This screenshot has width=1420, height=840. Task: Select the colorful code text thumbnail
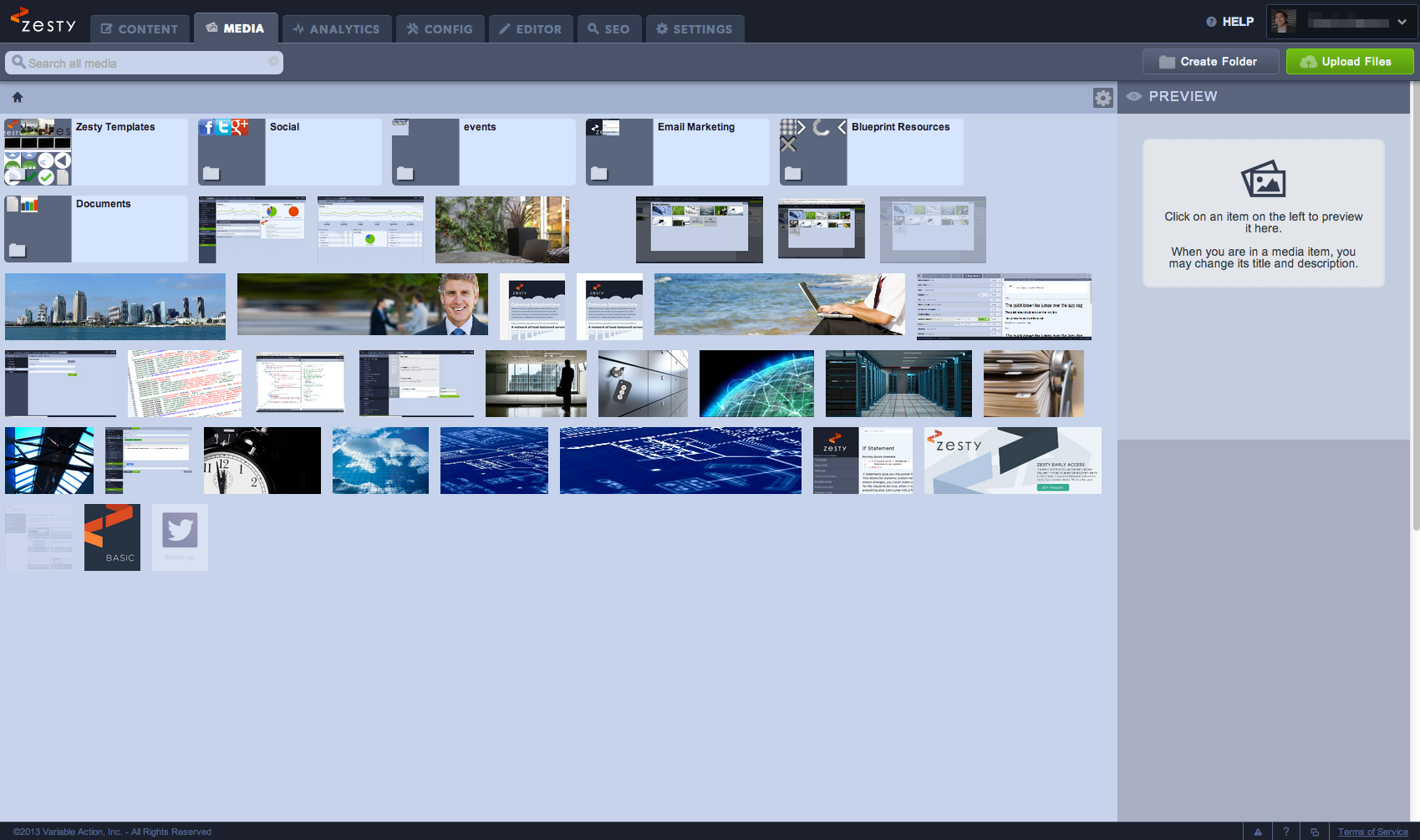coord(185,384)
